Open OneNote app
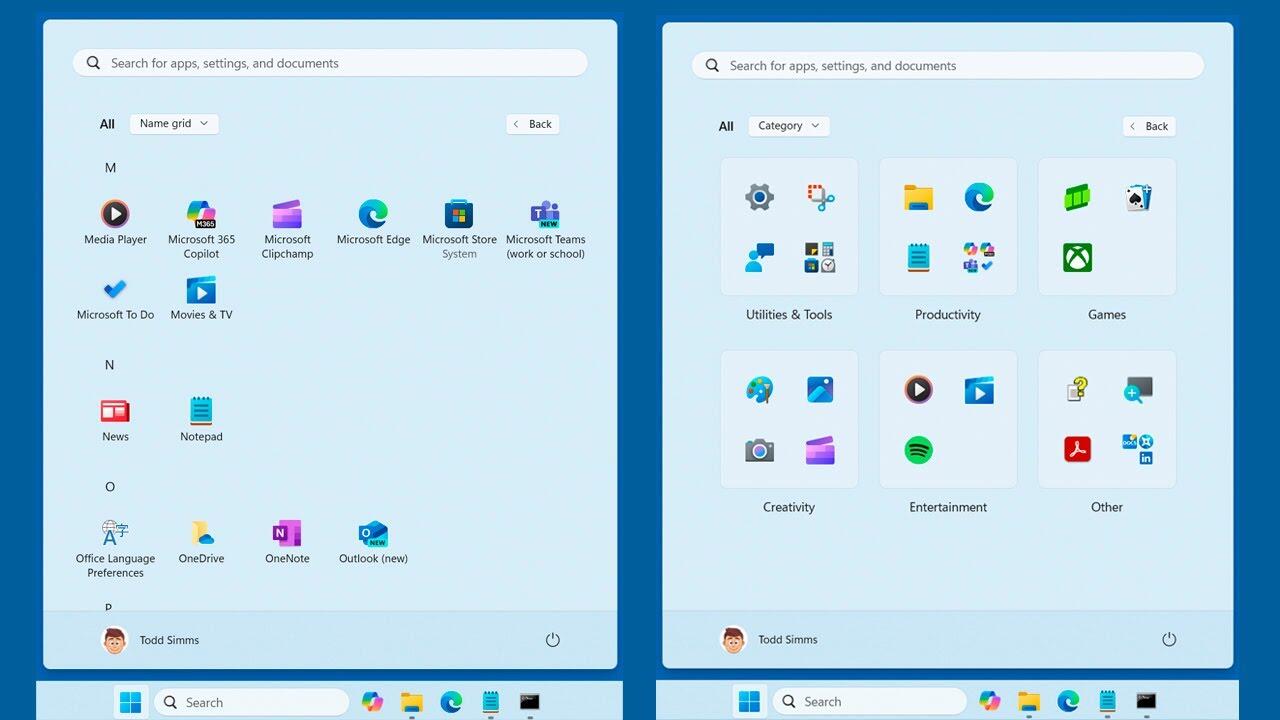Screen dimensions: 1280x720 [x=287, y=542]
